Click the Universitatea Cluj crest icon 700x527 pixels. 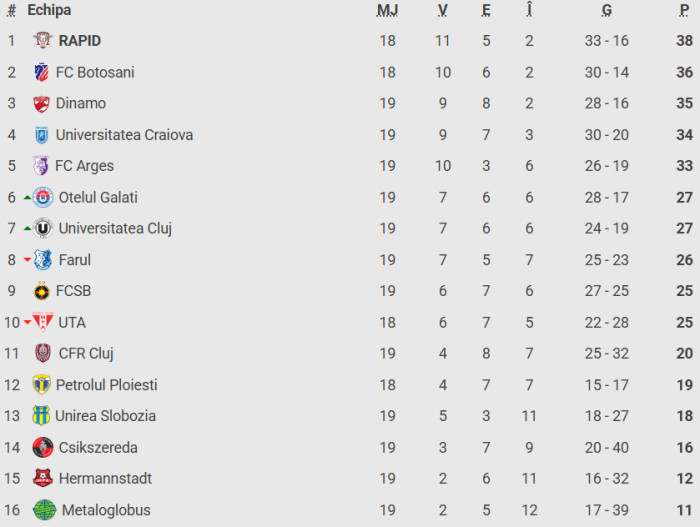[x=42, y=228]
